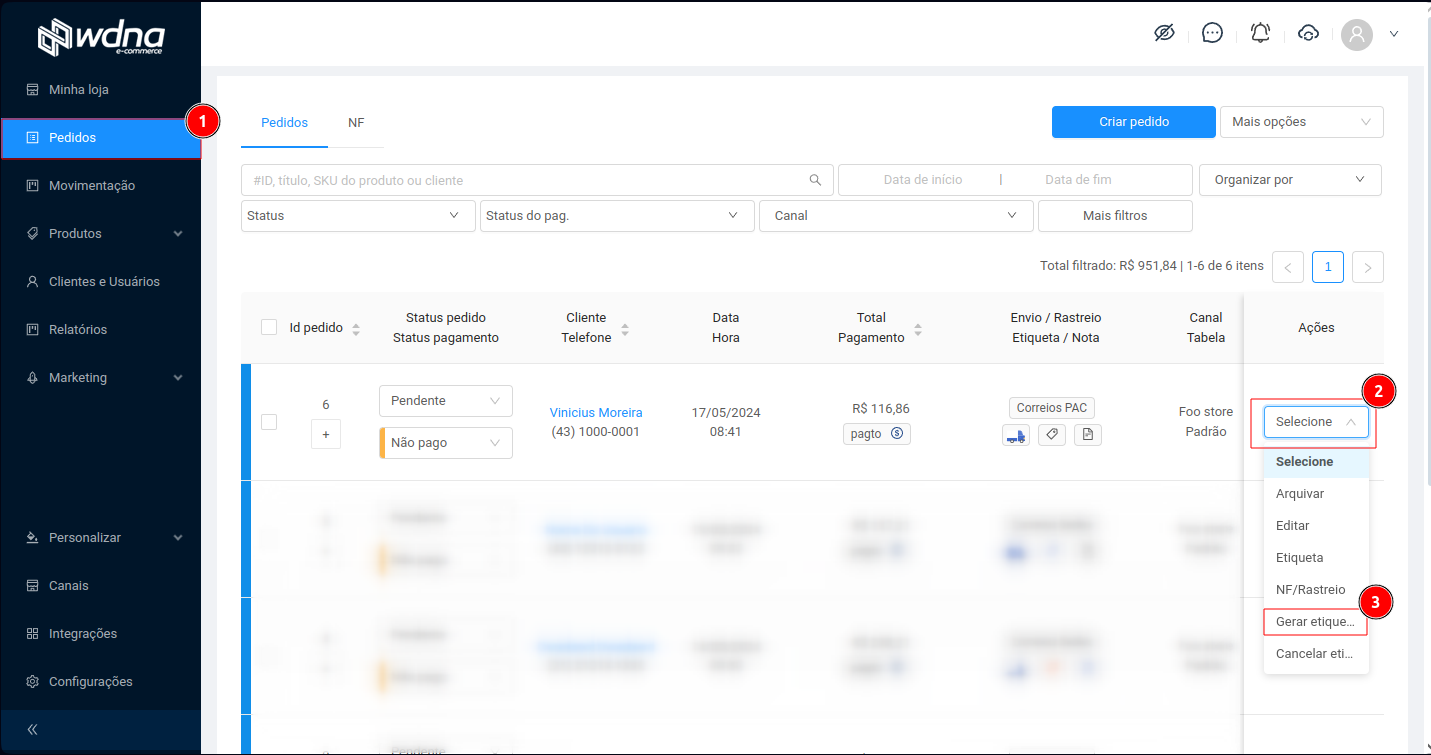The height and width of the screenshot is (755, 1431).
Task: Expand the Personalizar sidebar menu
Action: 100,537
